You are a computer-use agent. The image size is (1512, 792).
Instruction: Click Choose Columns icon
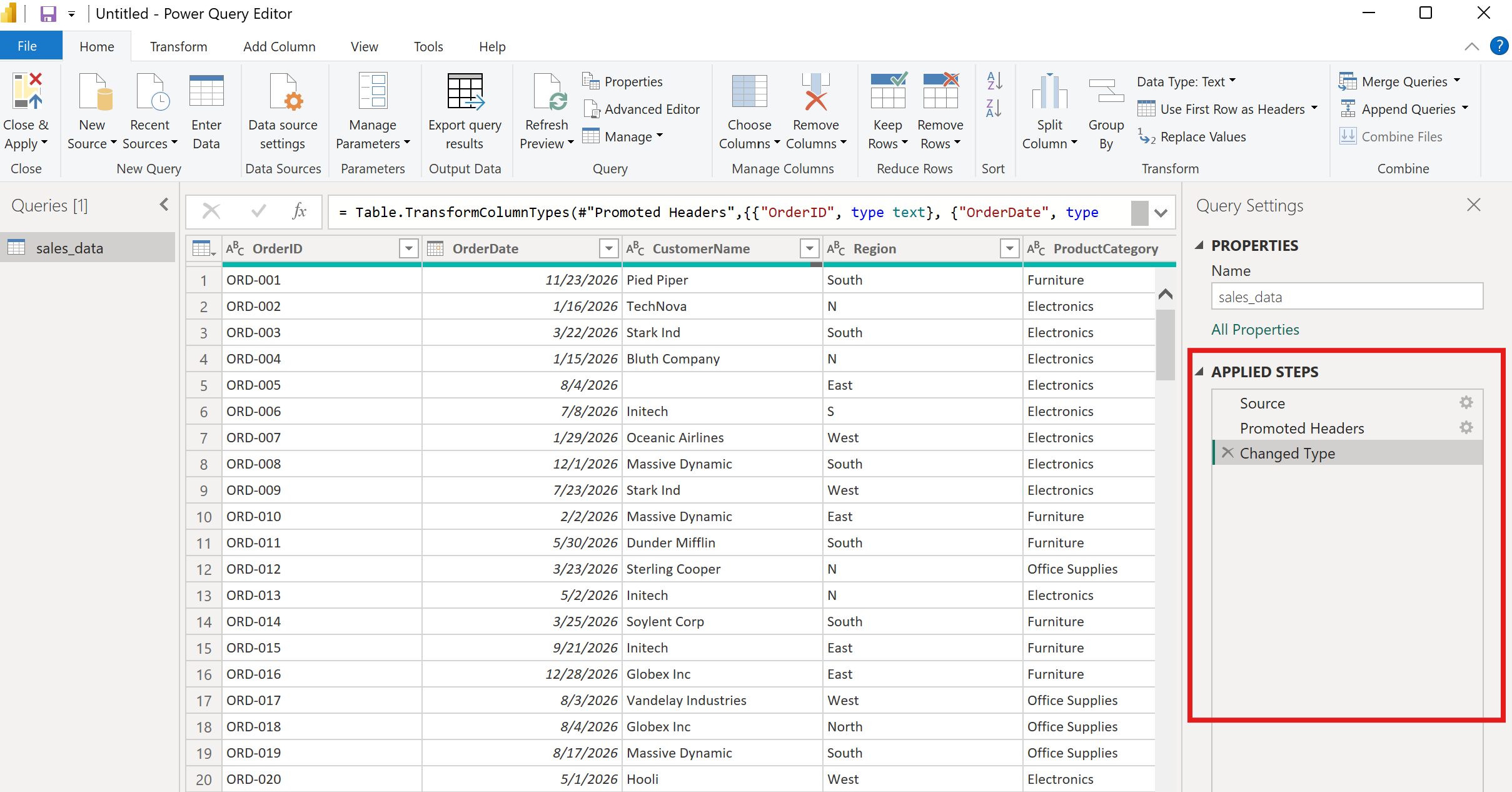point(749,91)
